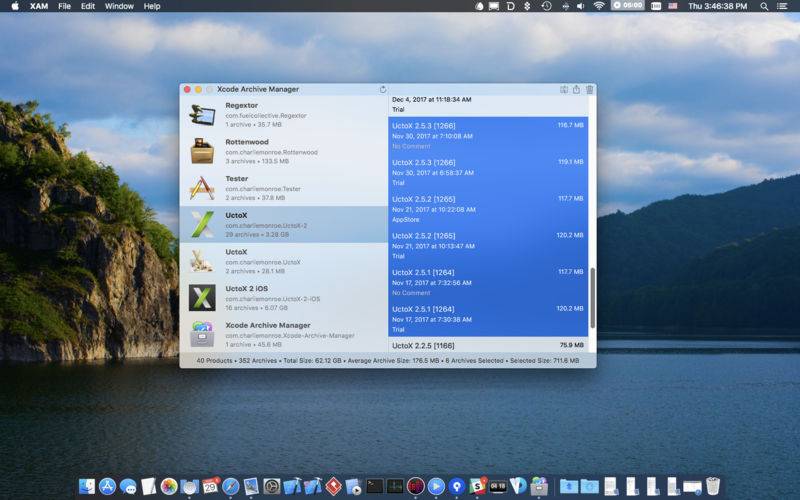Select the Tester app icon

tap(202, 188)
